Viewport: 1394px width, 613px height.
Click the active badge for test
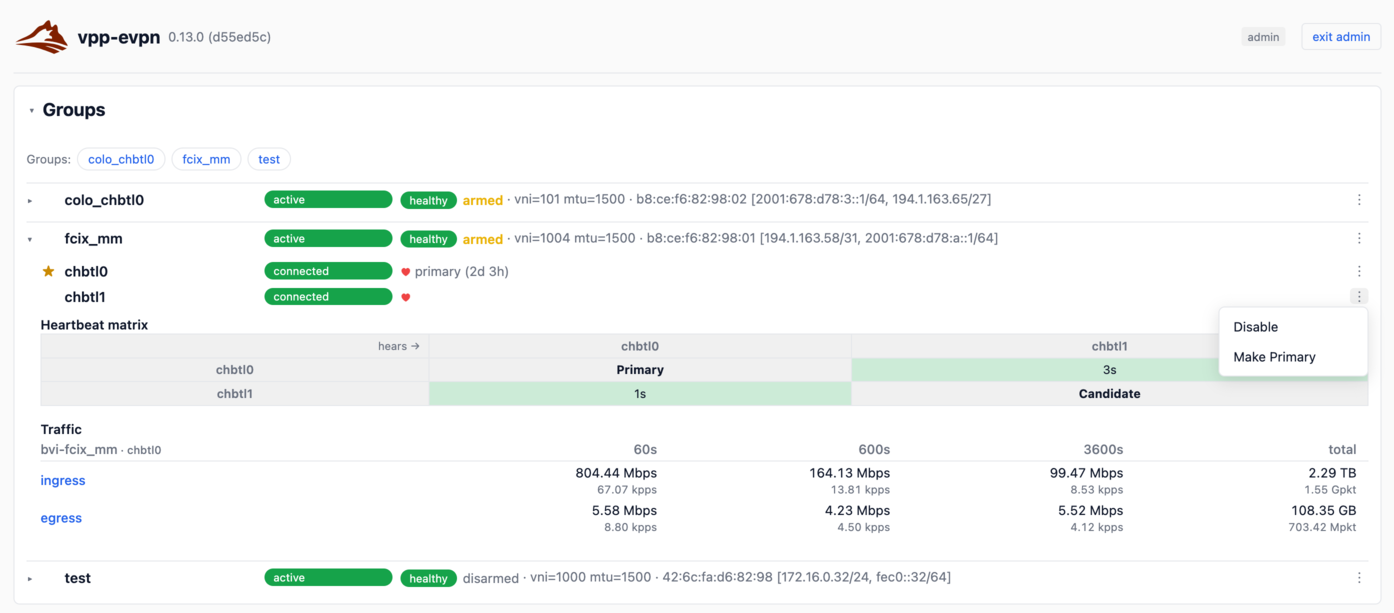click(328, 578)
